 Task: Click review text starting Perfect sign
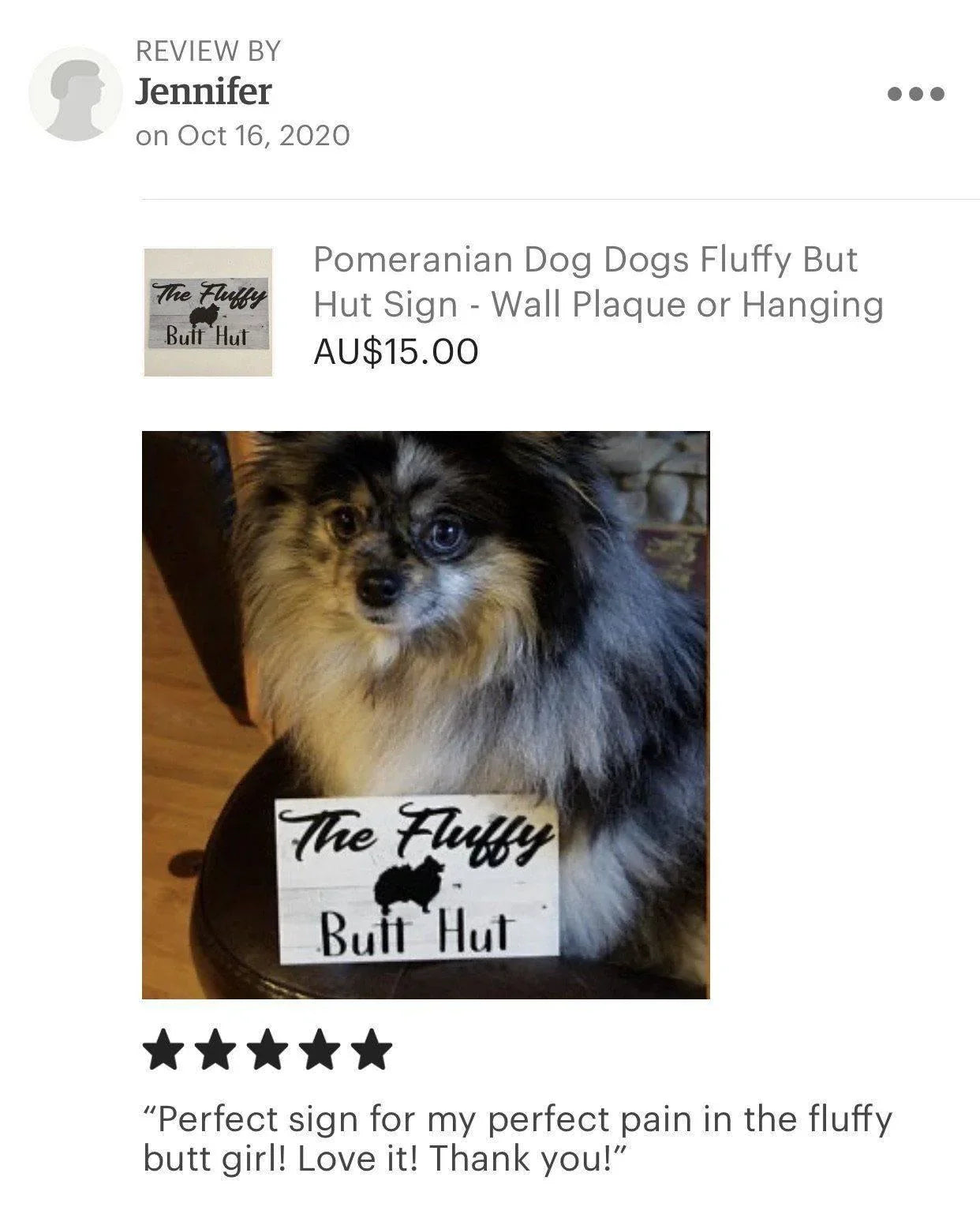518,1120
